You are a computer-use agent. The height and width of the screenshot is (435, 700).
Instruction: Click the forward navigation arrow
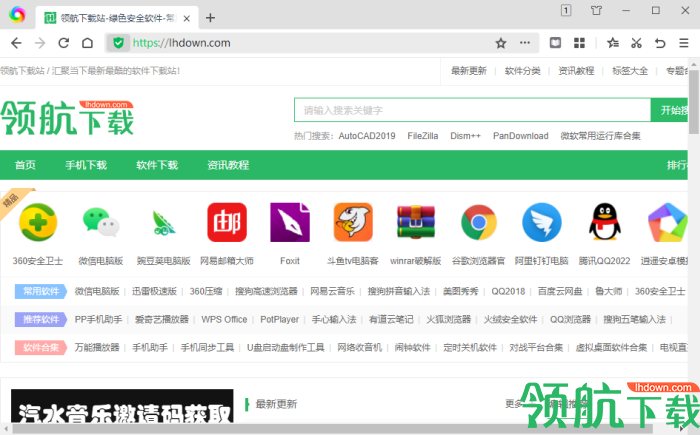click(x=40, y=43)
